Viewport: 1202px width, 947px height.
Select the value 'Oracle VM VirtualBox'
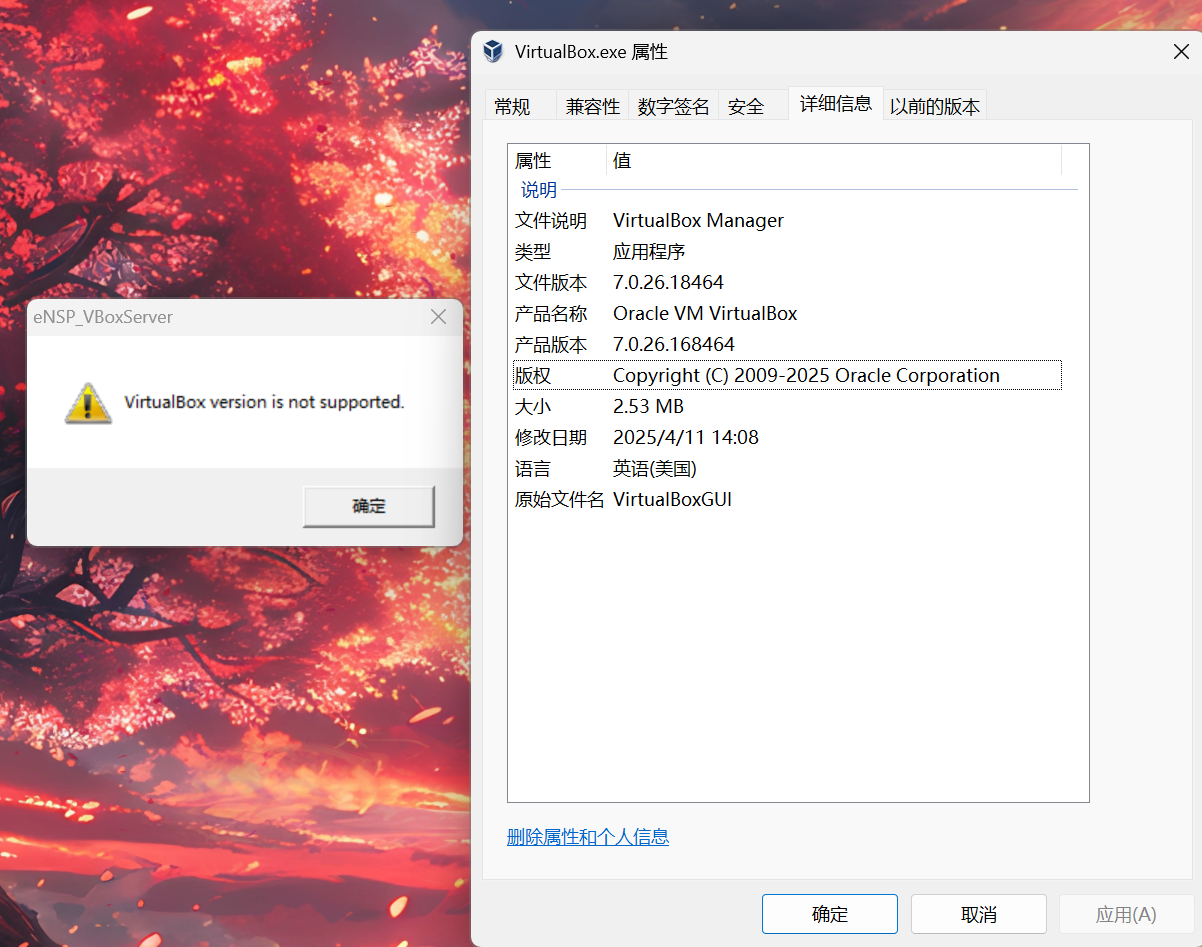pos(705,313)
